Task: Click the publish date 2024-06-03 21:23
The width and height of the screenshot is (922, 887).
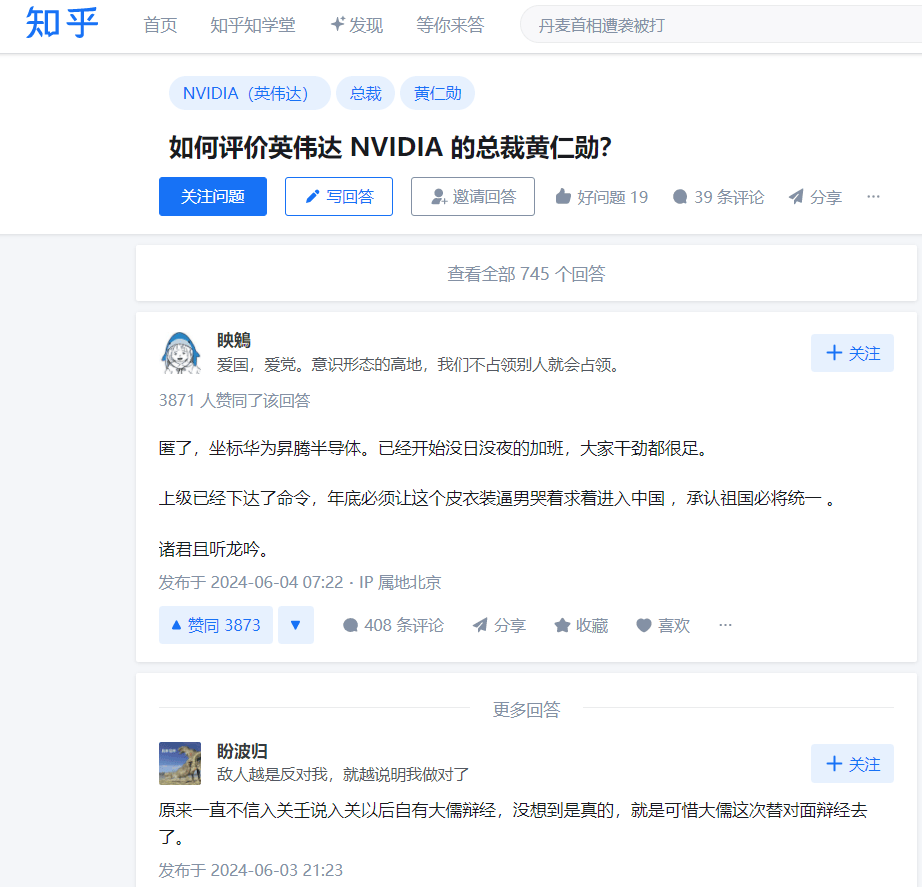Action: [x=251, y=870]
